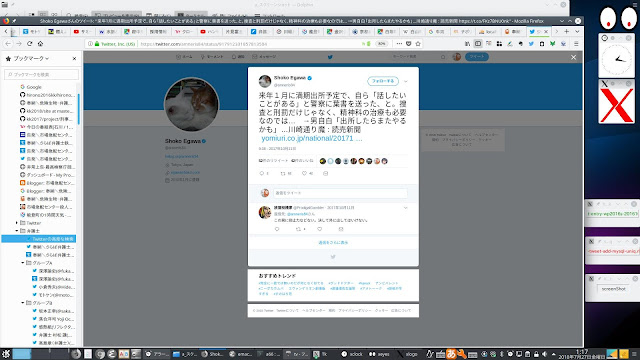The height and width of the screenshot is (360, 640).
Task: Click the Firefox forward arrow
Action: tap(19, 44)
